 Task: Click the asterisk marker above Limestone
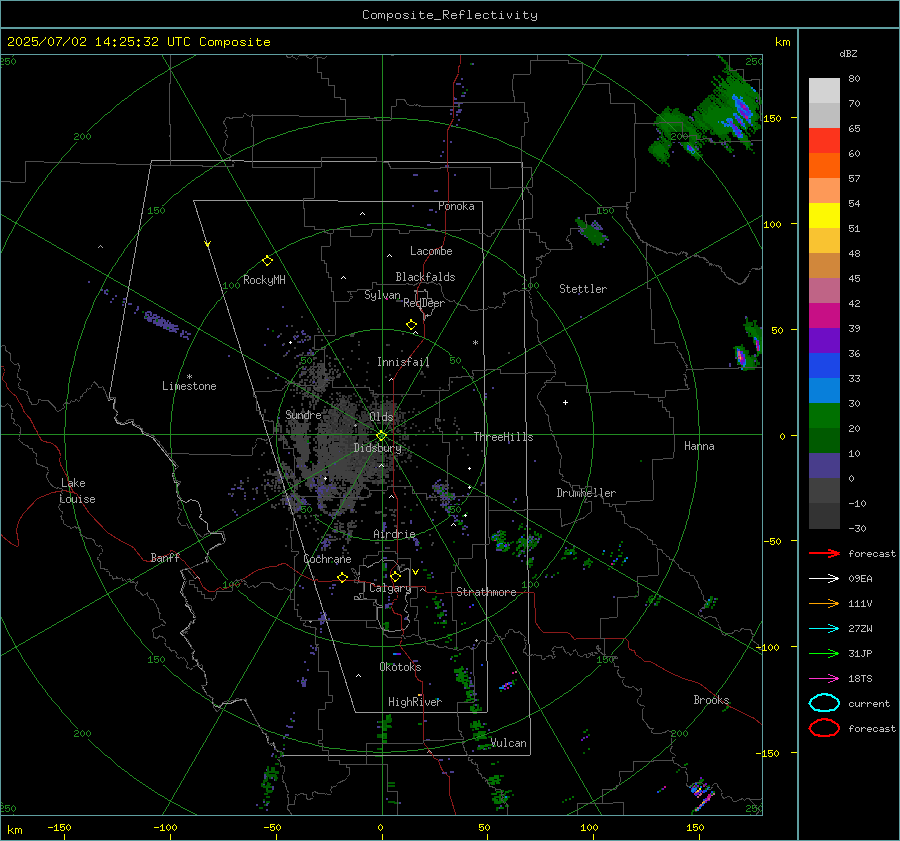[189, 377]
